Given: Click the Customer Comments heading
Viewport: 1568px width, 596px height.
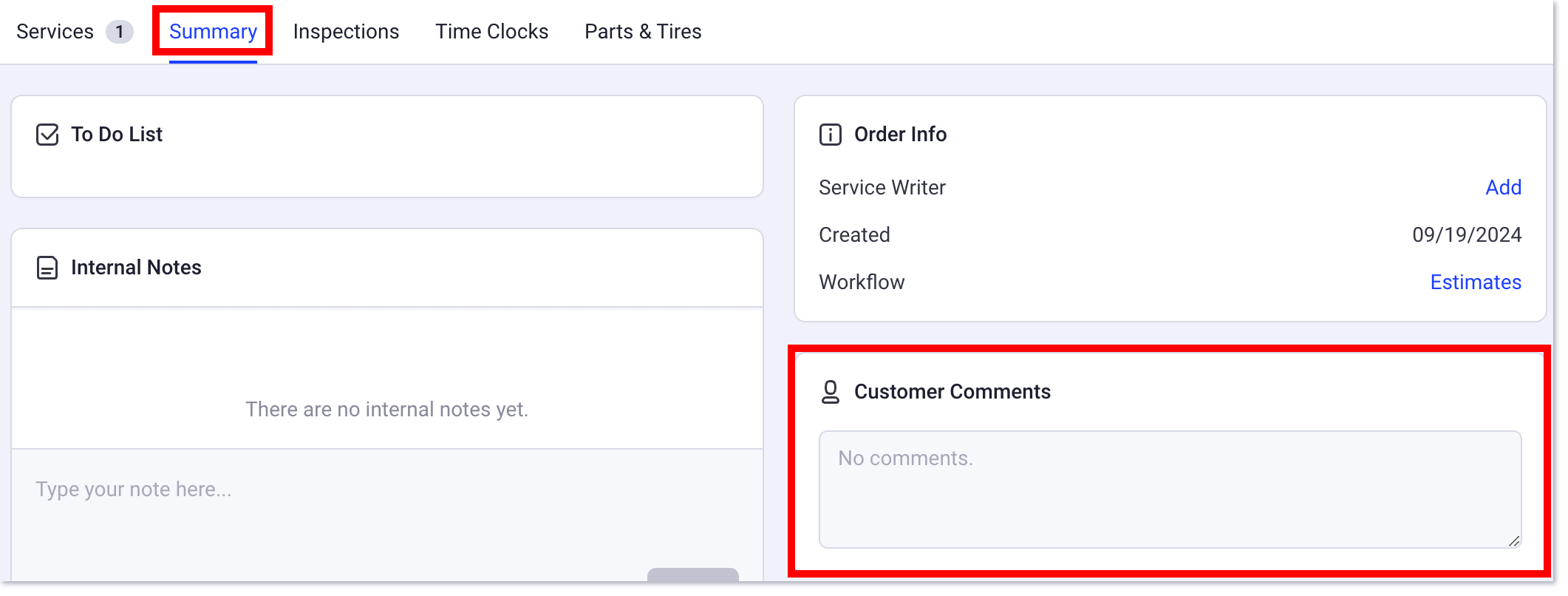Looking at the screenshot, I should (x=952, y=392).
